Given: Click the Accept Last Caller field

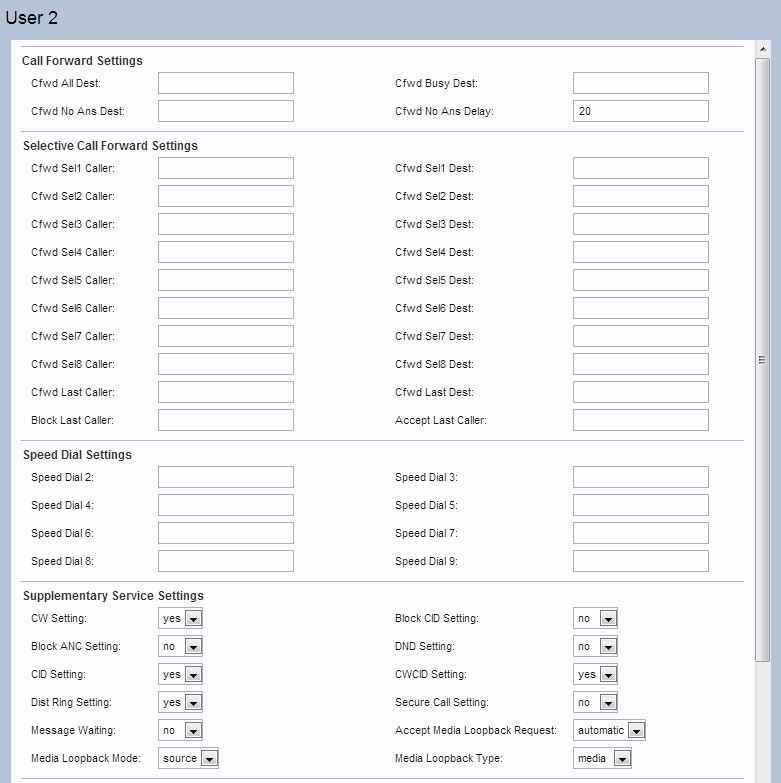Looking at the screenshot, I should pos(640,420).
